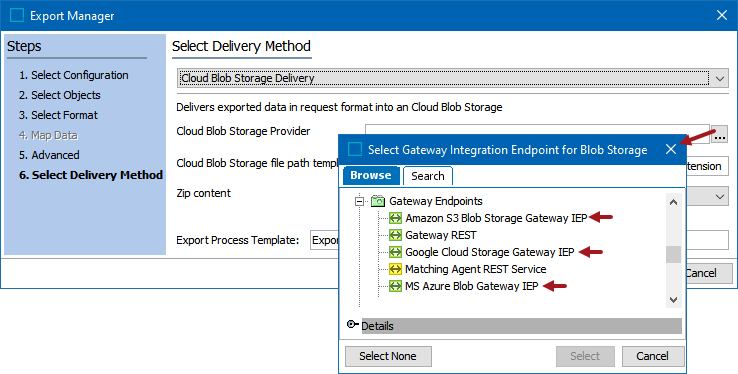Collapse the Gateway Endpoints tree node
The image size is (738, 374).
(x=360, y=201)
